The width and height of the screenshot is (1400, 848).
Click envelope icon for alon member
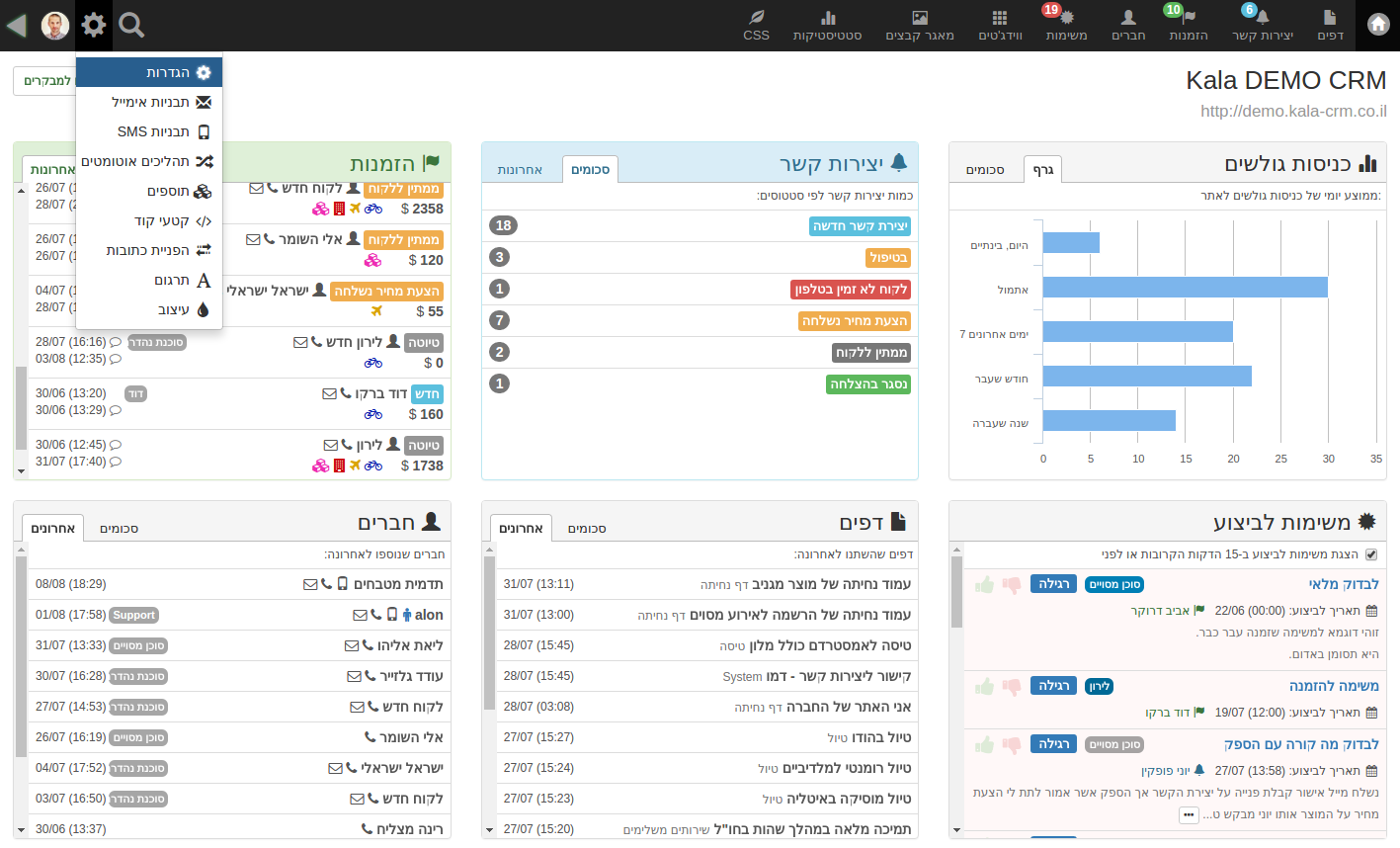pyautogui.click(x=360, y=615)
